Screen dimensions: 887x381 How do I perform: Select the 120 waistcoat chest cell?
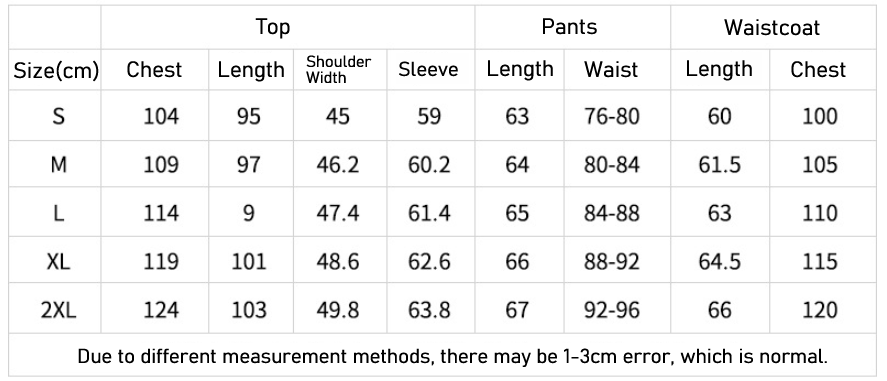pyautogui.click(x=820, y=310)
